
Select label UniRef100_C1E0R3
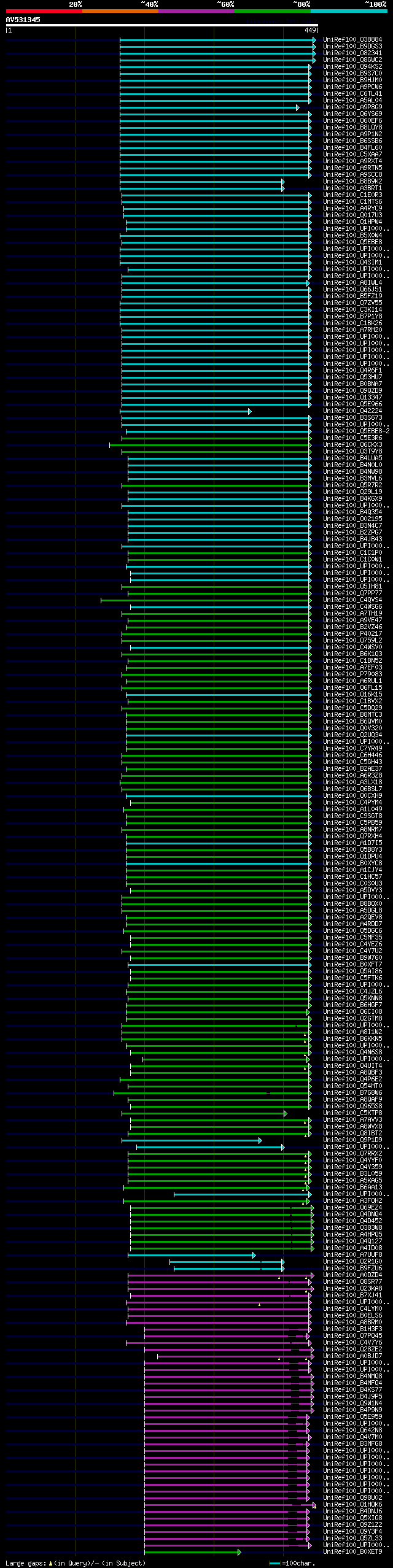click(x=352, y=195)
